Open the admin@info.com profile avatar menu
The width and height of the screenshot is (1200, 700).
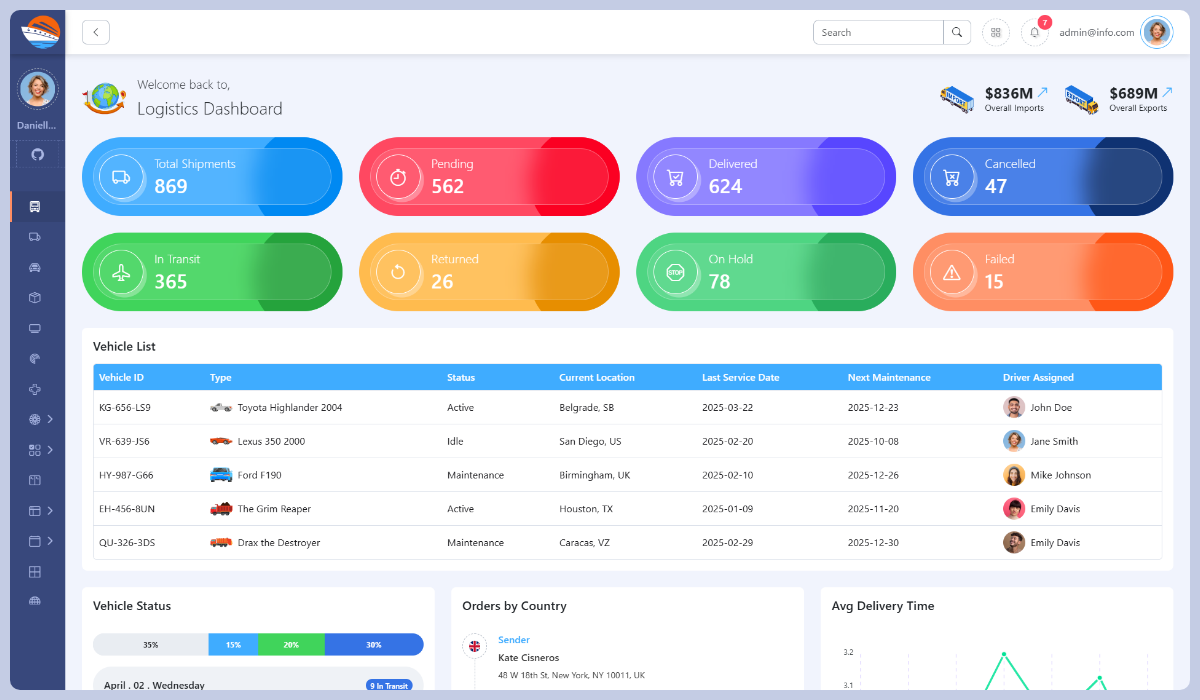click(x=1156, y=32)
